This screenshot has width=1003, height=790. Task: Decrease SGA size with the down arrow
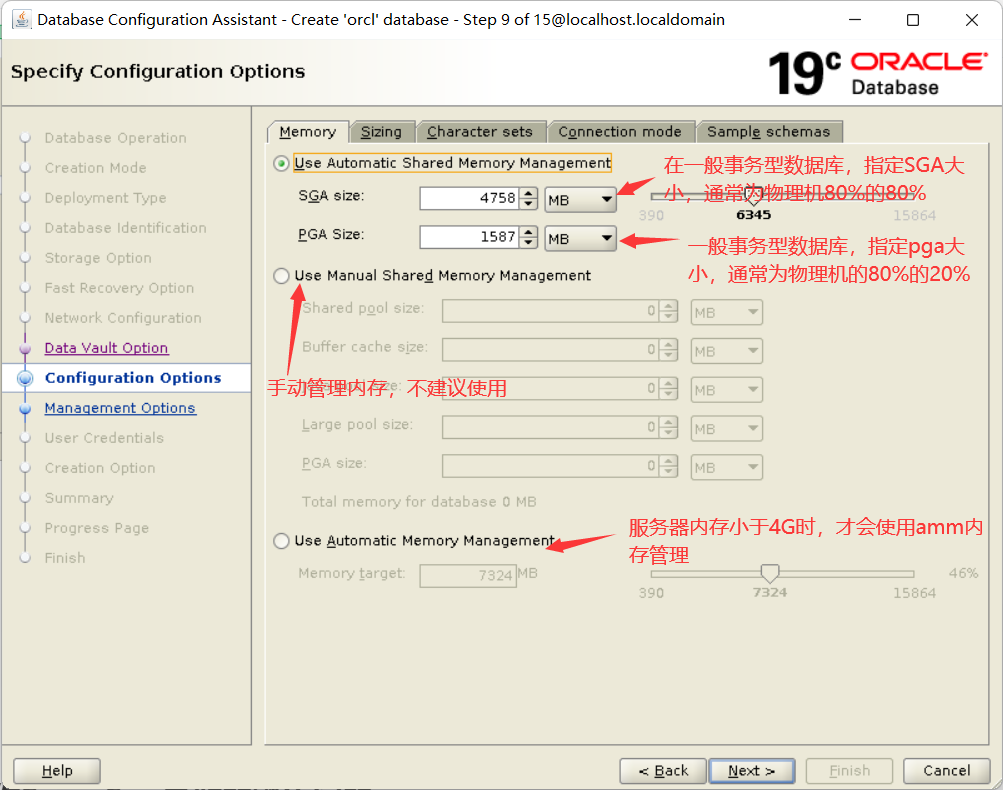coord(528,203)
